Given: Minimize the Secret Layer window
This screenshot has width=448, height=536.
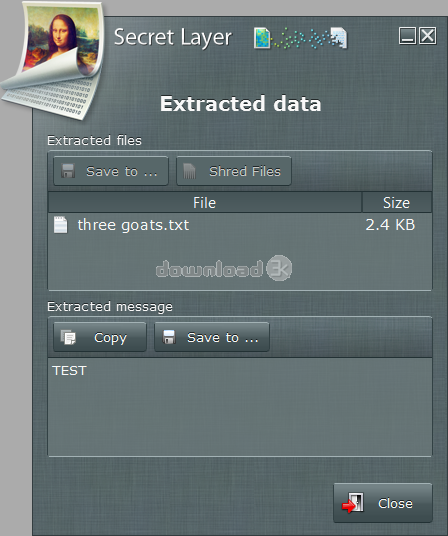Looking at the screenshot, I should pyautogui.click(x=407, y=36).
